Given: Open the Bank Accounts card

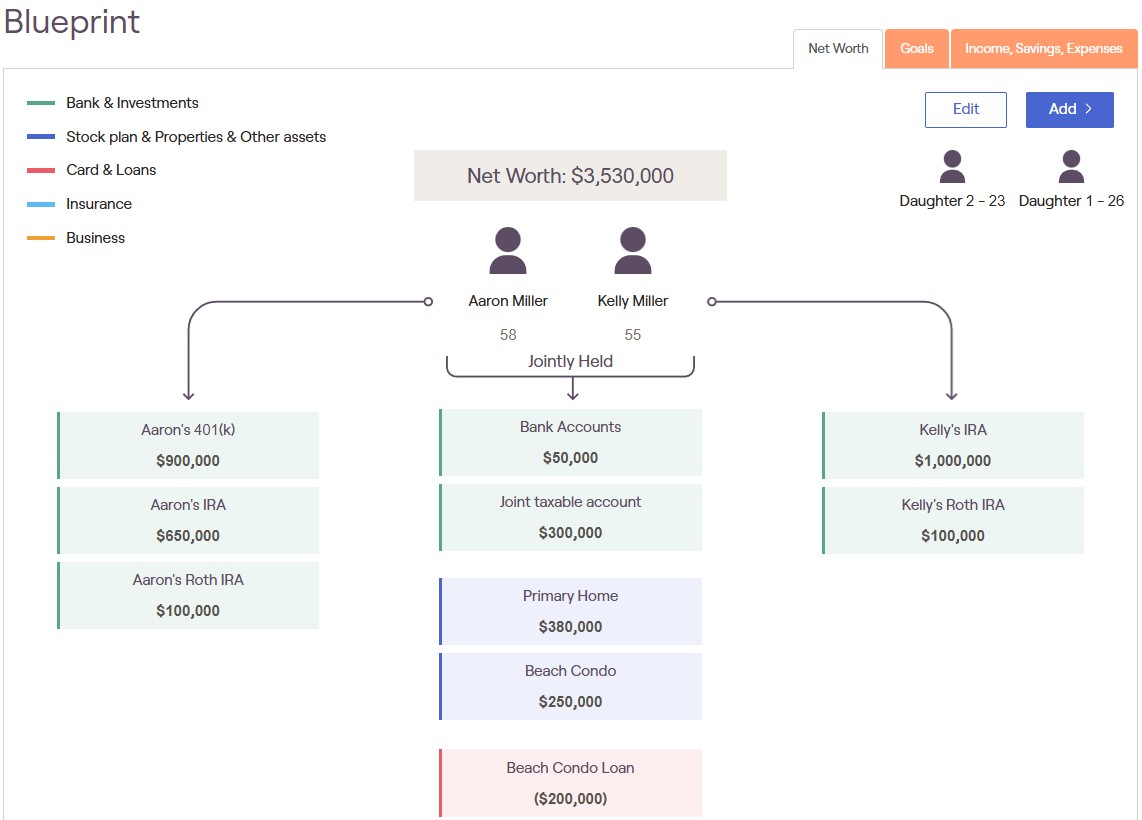Looking at the screenshot, I should tap(570, 442).
